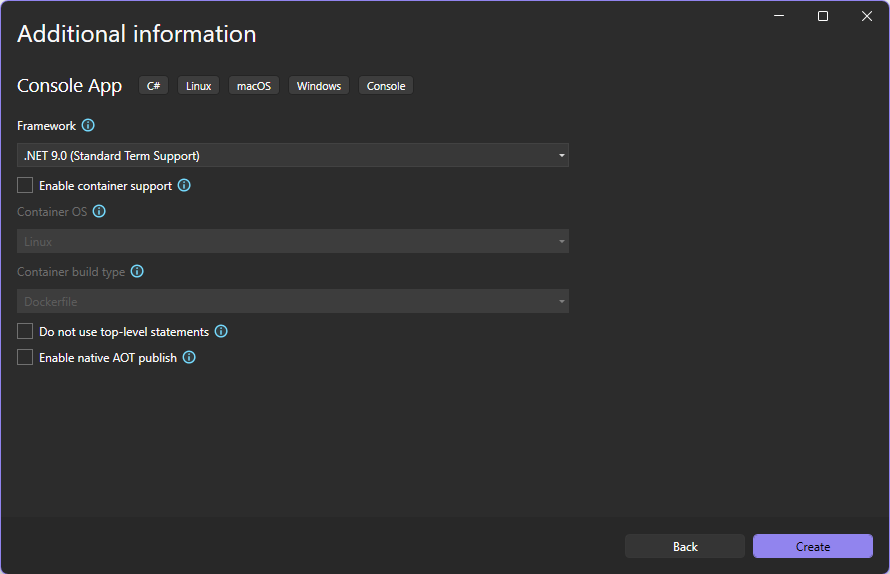
Task: Click the Console tag
Action: click(x=386, y=86)
